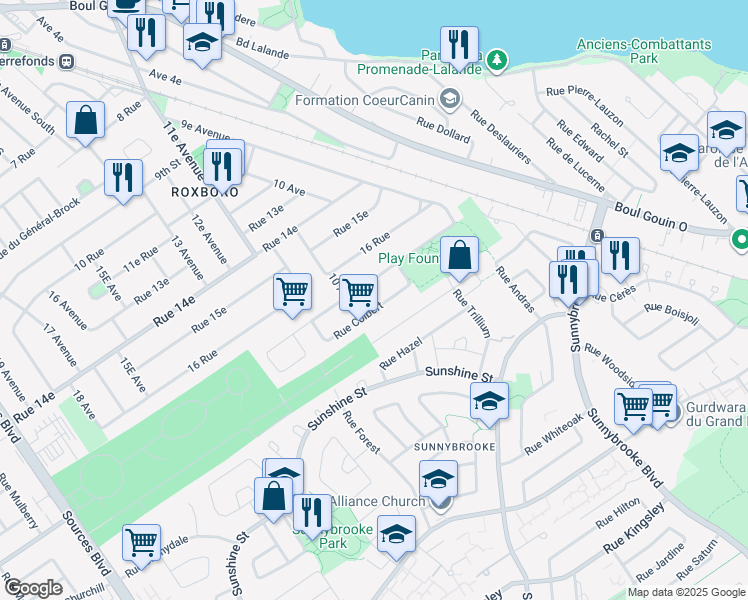The height and width of the screenshot is (600, 748).
Task: Select the shopping cart marker on Rue Colbert
Action: point(358,293)
